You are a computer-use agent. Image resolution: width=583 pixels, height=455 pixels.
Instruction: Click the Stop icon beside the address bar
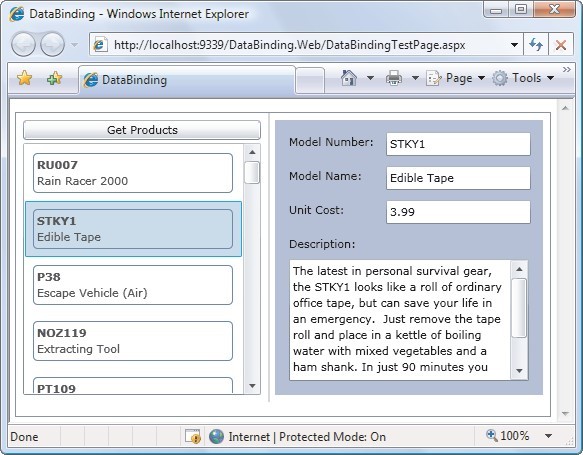(561, 45)
